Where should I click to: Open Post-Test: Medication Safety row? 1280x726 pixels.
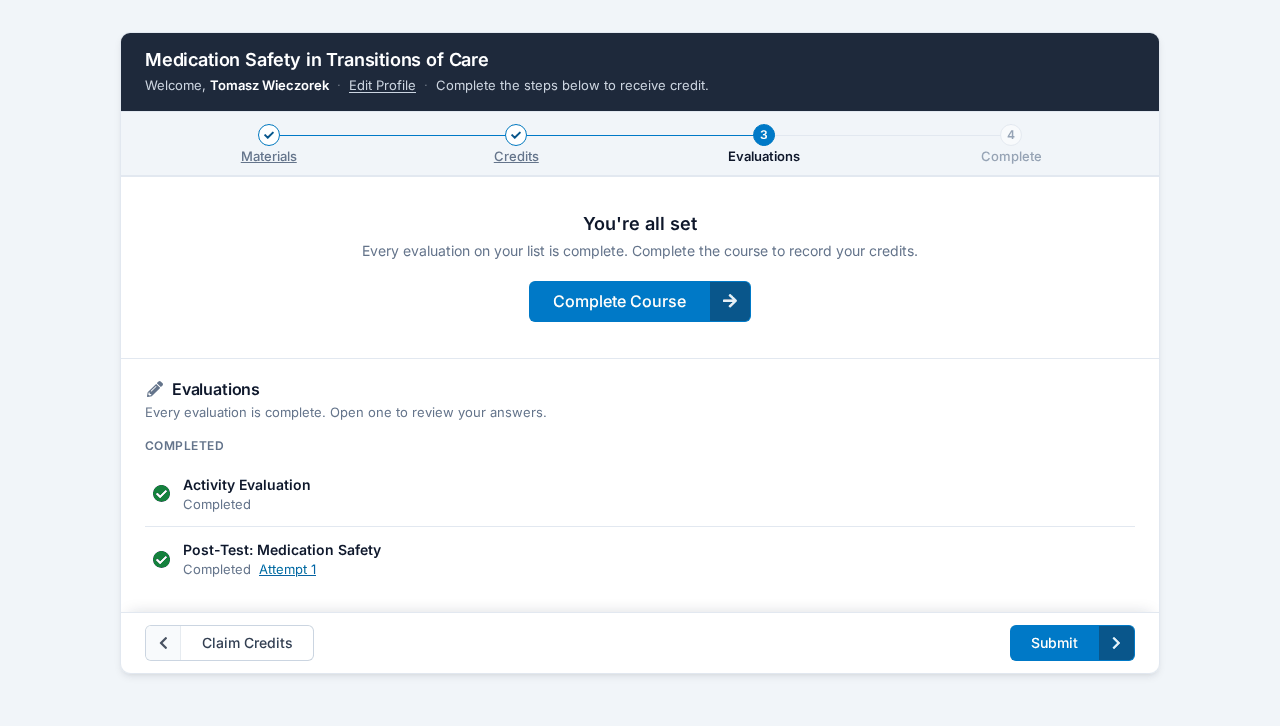640,559
